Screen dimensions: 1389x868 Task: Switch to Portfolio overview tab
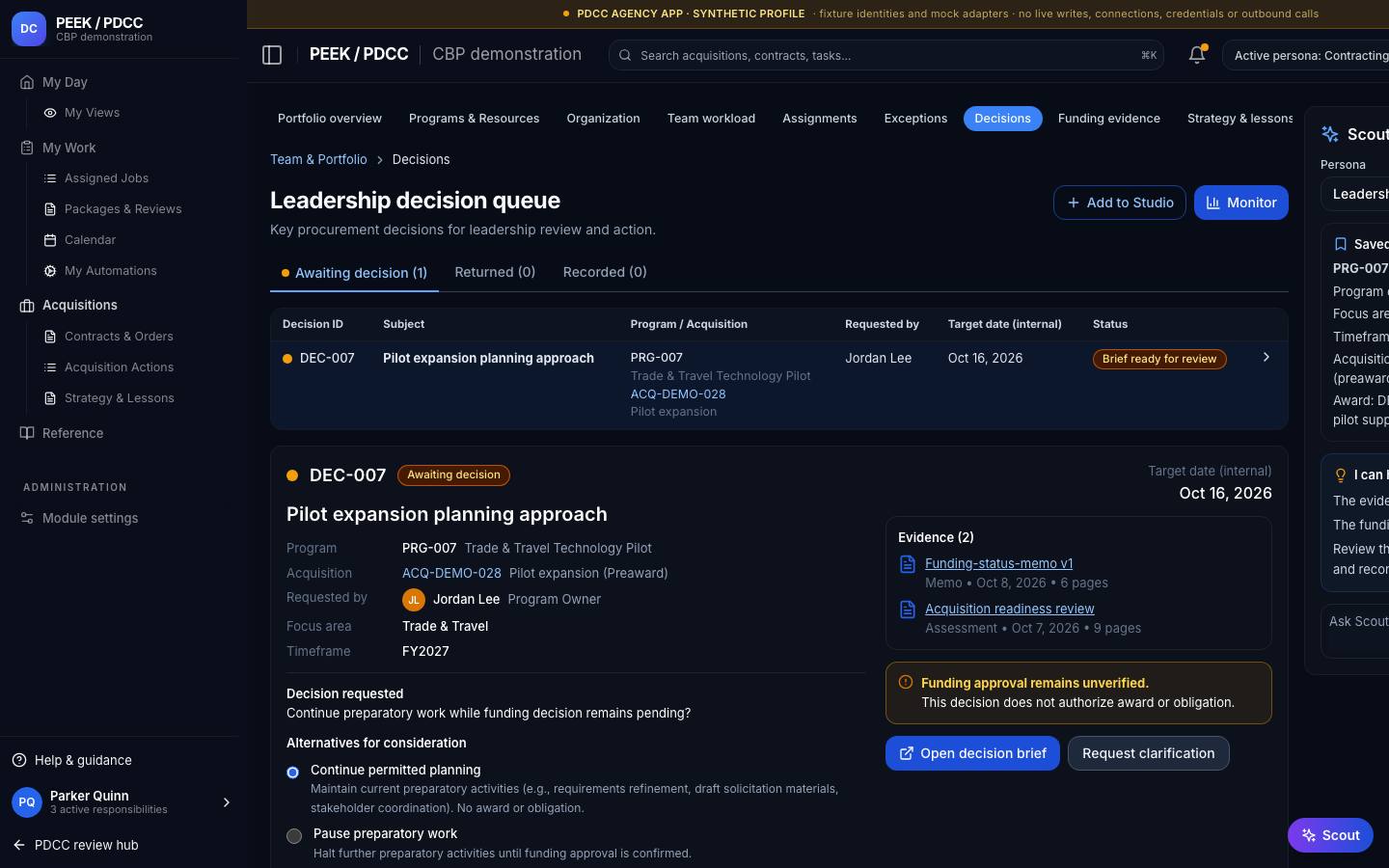click(330, 119)
